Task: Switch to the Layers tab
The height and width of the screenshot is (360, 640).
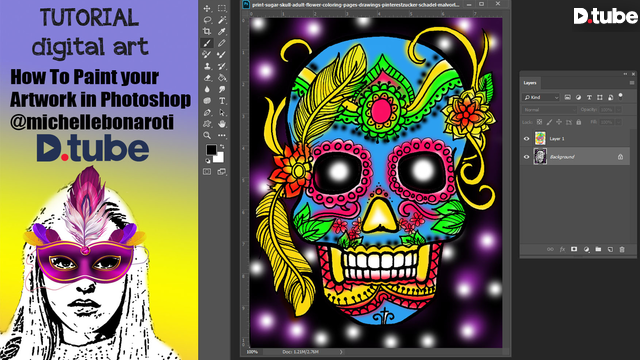Action: (530, 83)
